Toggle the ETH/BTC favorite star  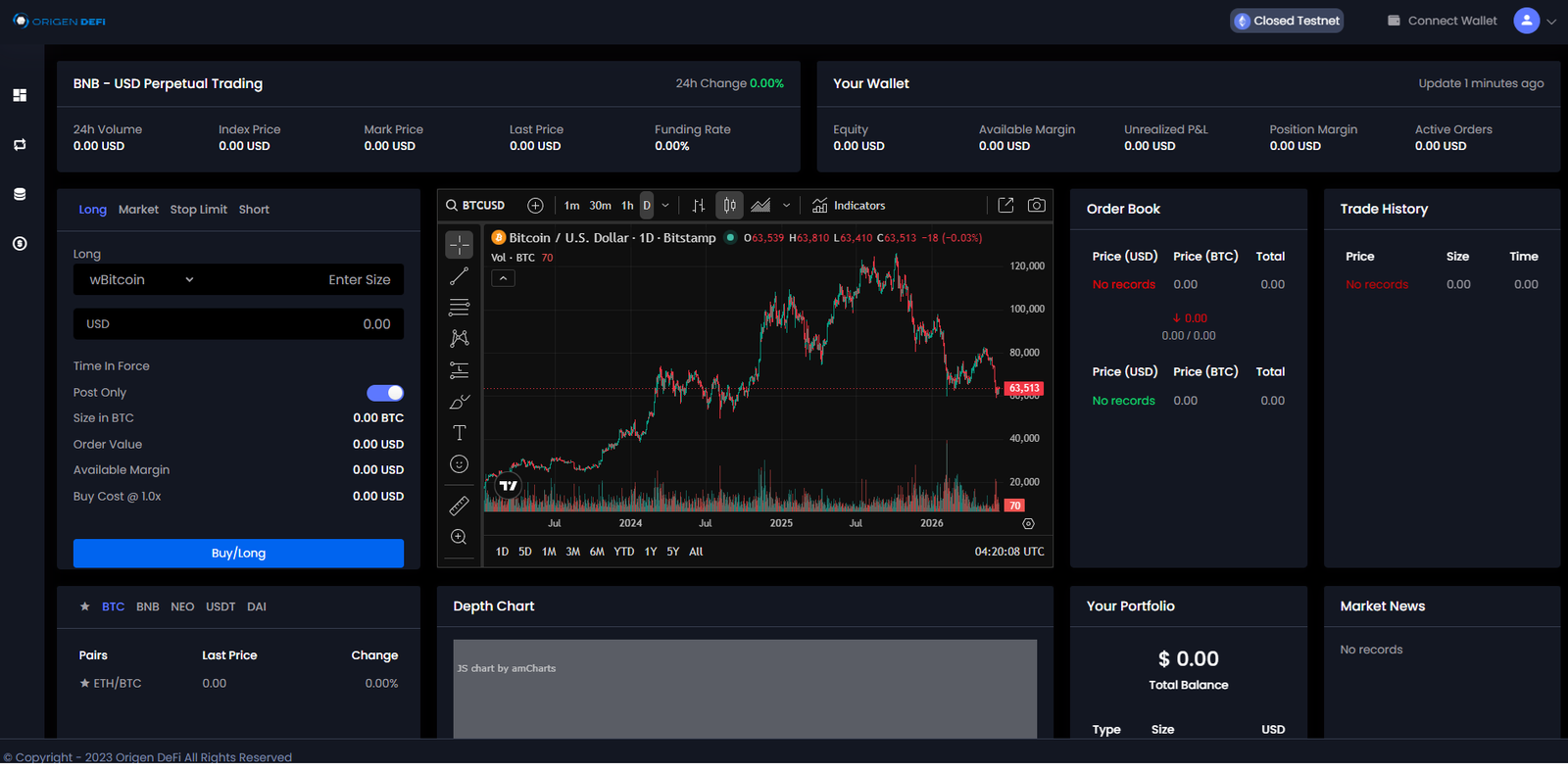84,683
